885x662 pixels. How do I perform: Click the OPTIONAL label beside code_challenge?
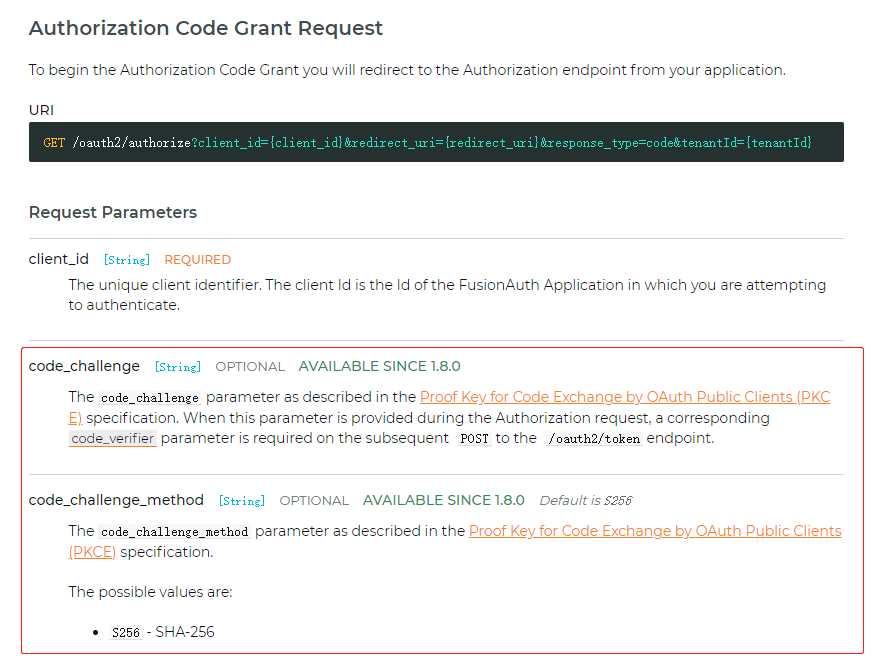[249, 366]
